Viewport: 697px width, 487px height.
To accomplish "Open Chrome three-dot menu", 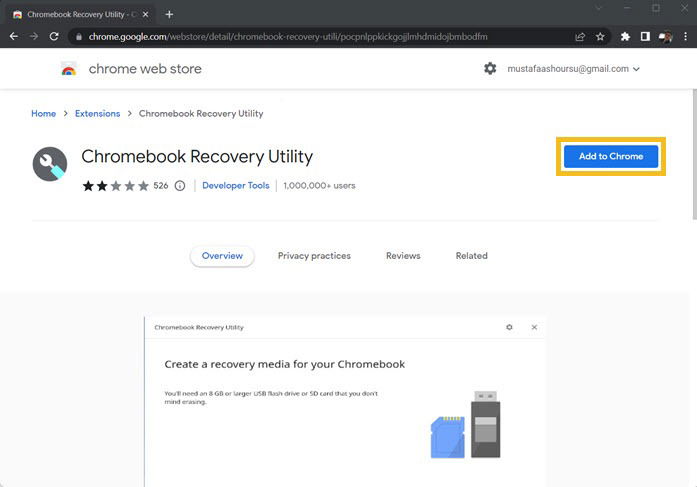I will click(x=685, y=37).
